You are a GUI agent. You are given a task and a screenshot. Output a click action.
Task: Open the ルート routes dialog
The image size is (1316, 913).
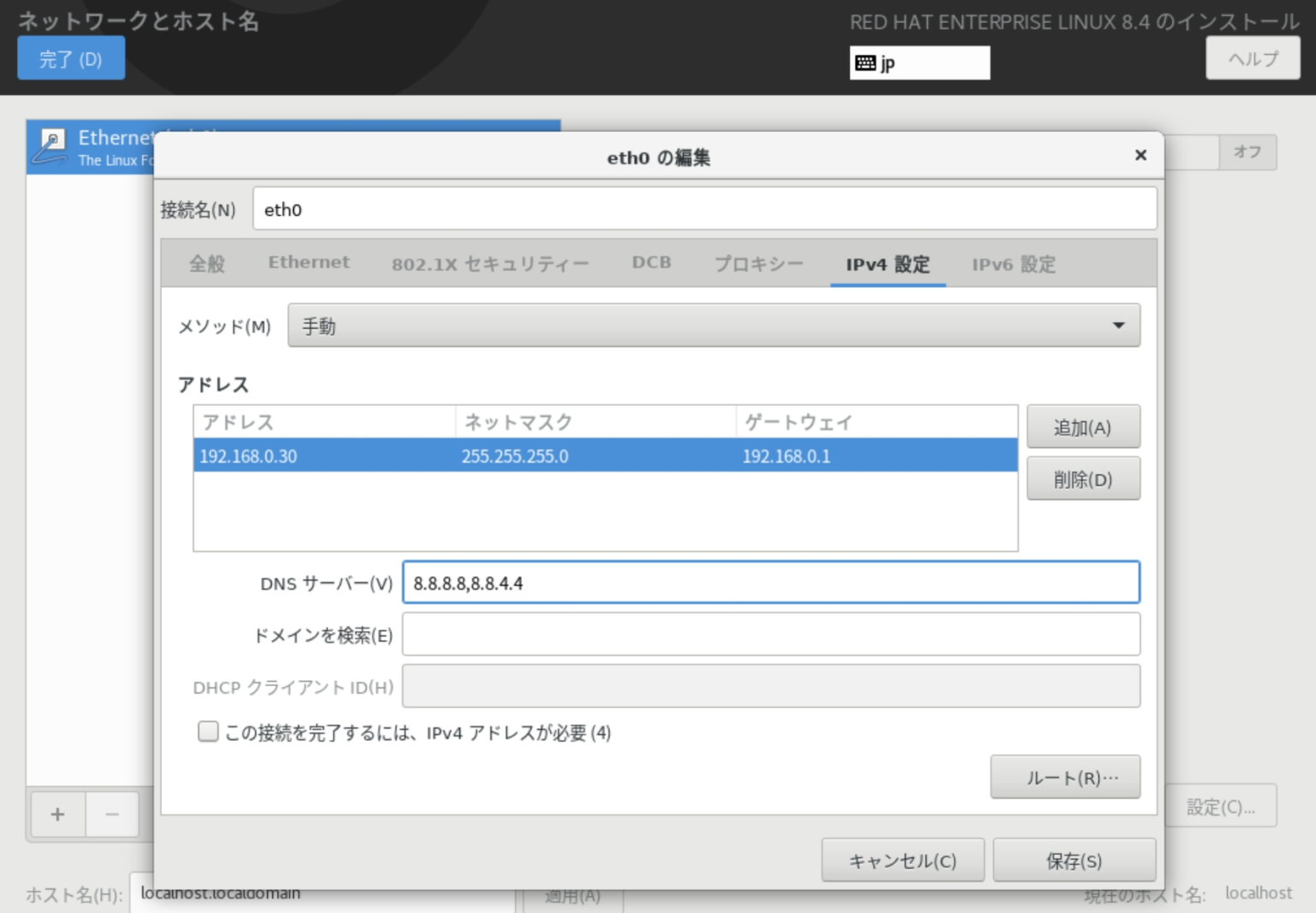click(x=1065, y=777)
